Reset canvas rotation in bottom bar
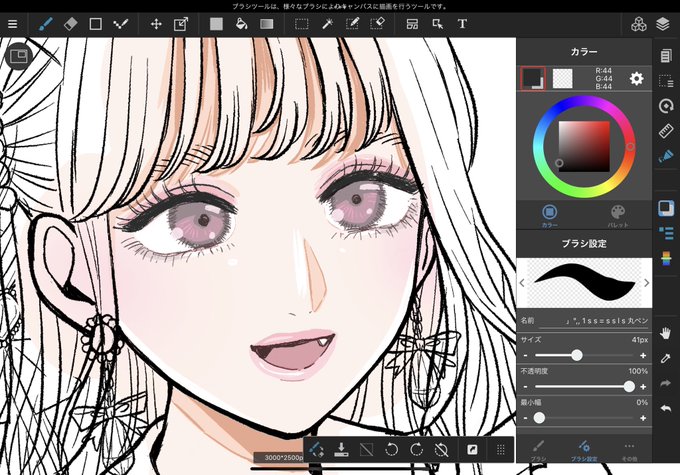Image resolution: width=680 pixels, height=475 pixels. (x=441, y=450)
